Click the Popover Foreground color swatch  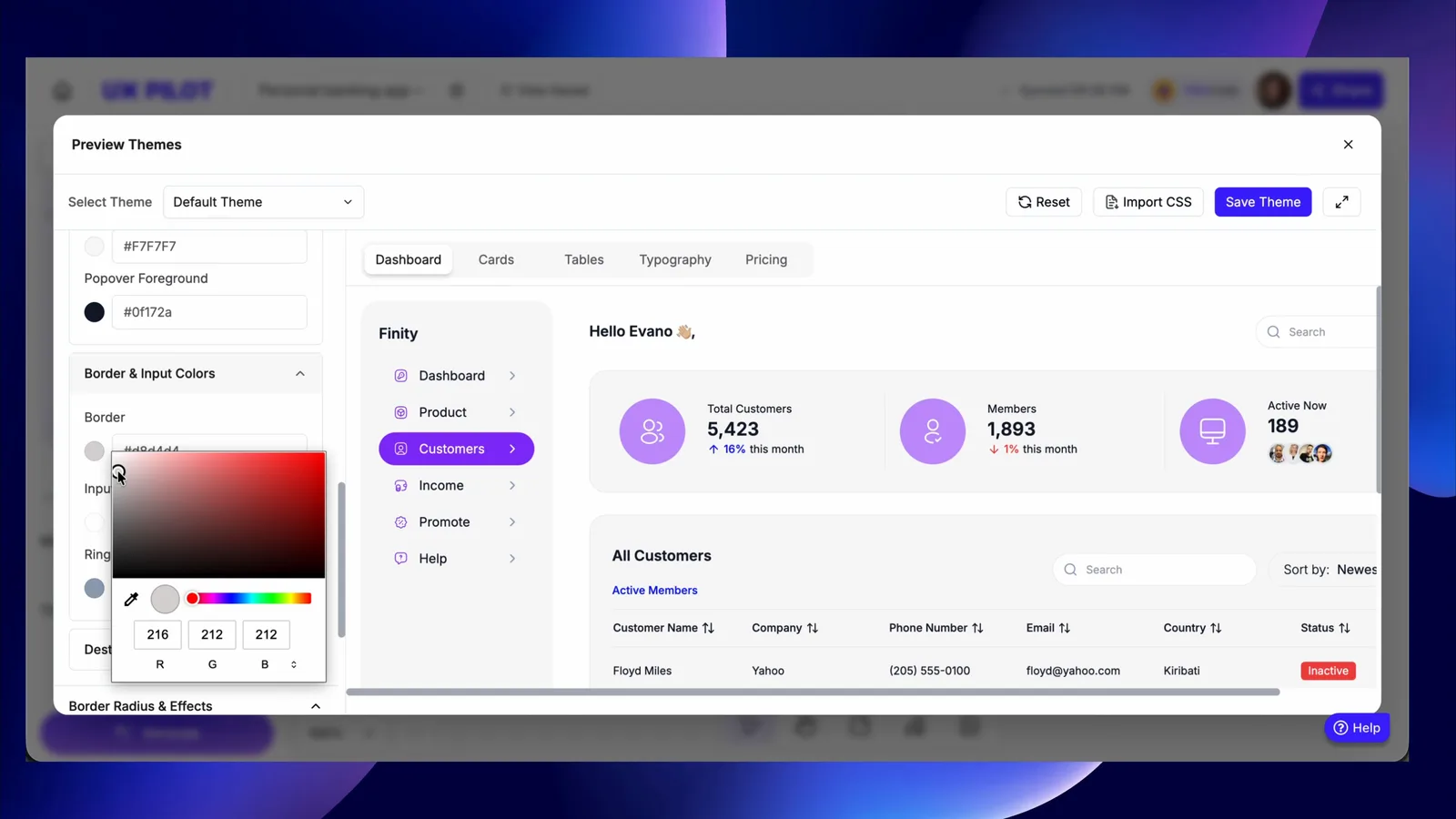pos(95,312)
